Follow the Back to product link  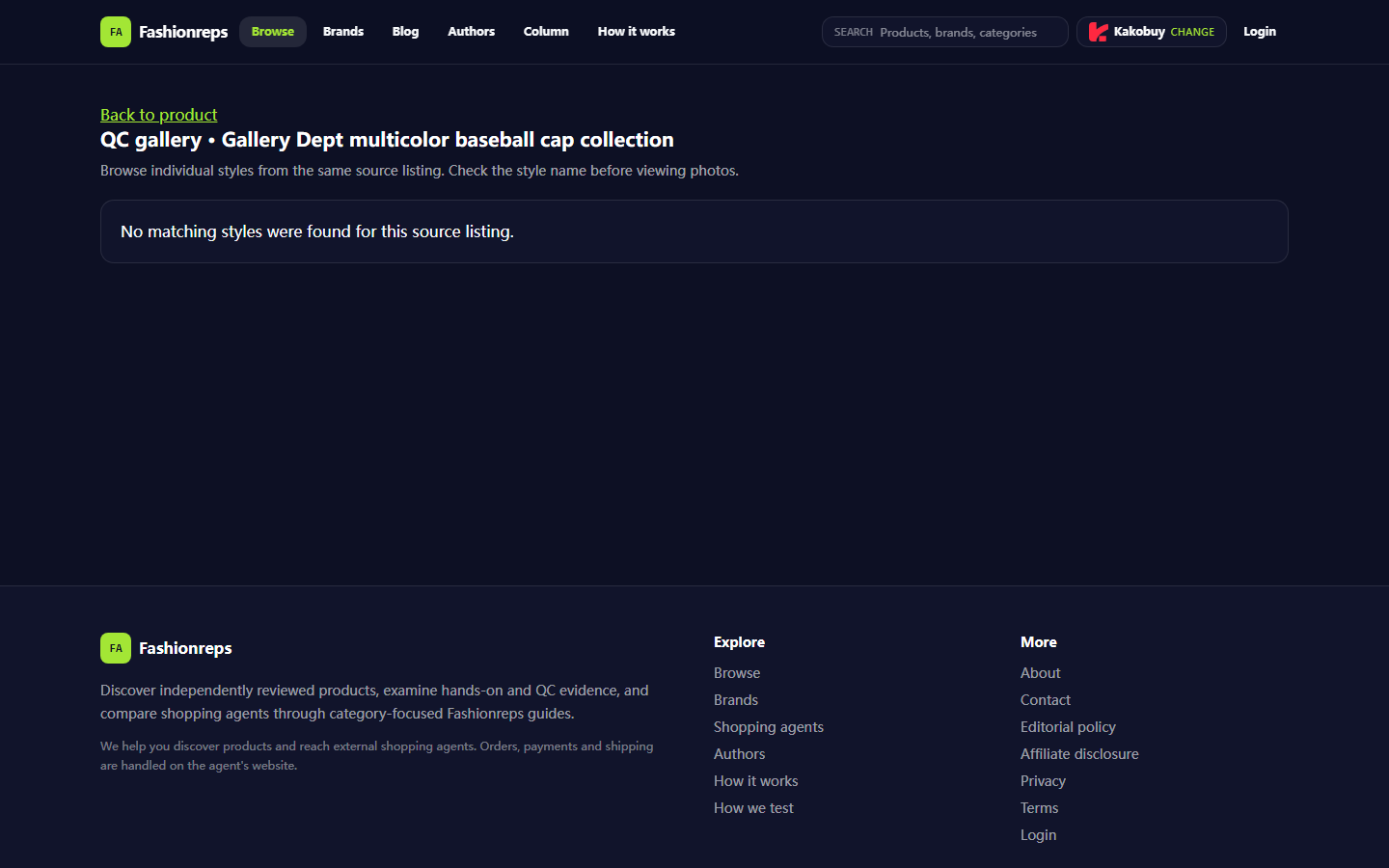[159, 115]
